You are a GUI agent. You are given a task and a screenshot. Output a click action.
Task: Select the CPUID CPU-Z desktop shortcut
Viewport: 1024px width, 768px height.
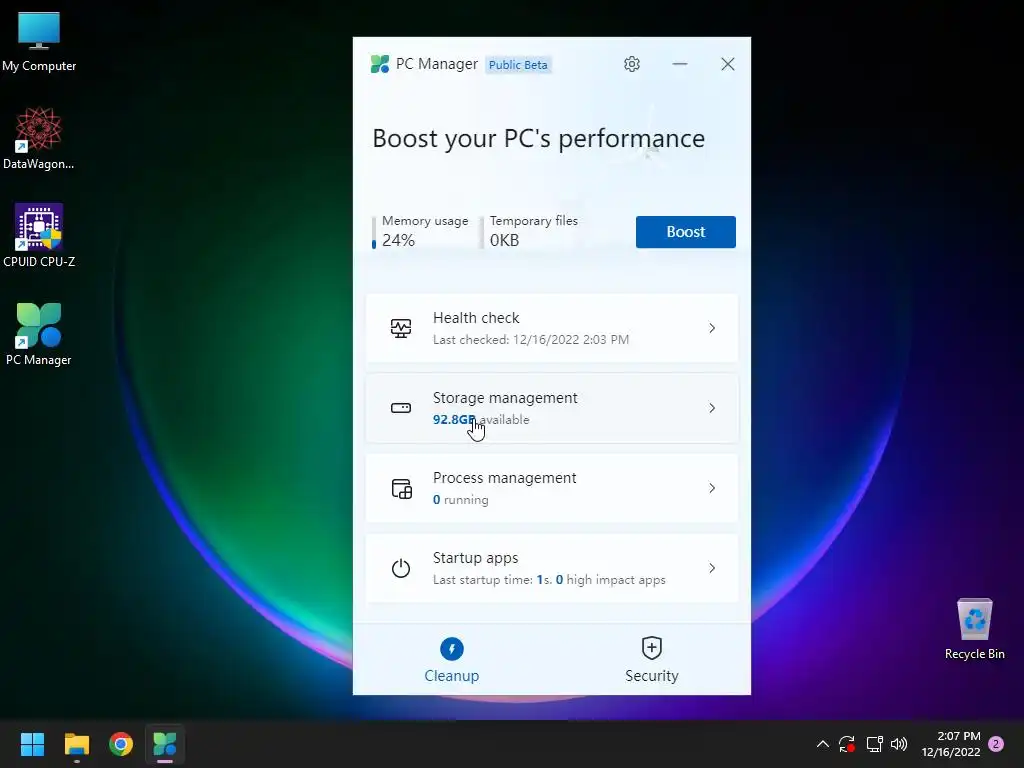pyautogui.click(x=39, y=236)
